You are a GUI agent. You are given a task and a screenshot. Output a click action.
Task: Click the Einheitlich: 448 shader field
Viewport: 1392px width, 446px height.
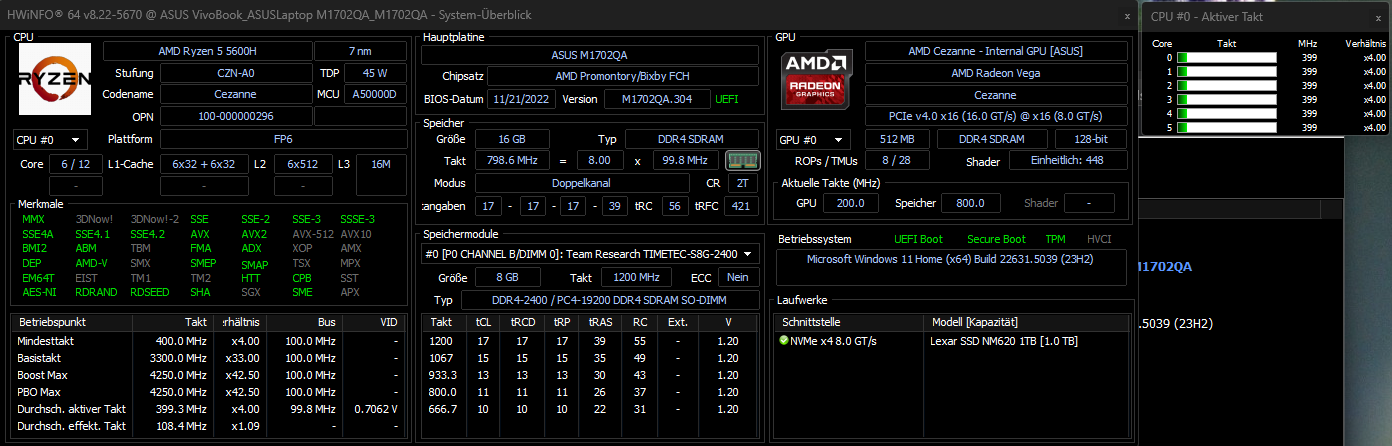pyautogui.click(x=1068, y=162)
